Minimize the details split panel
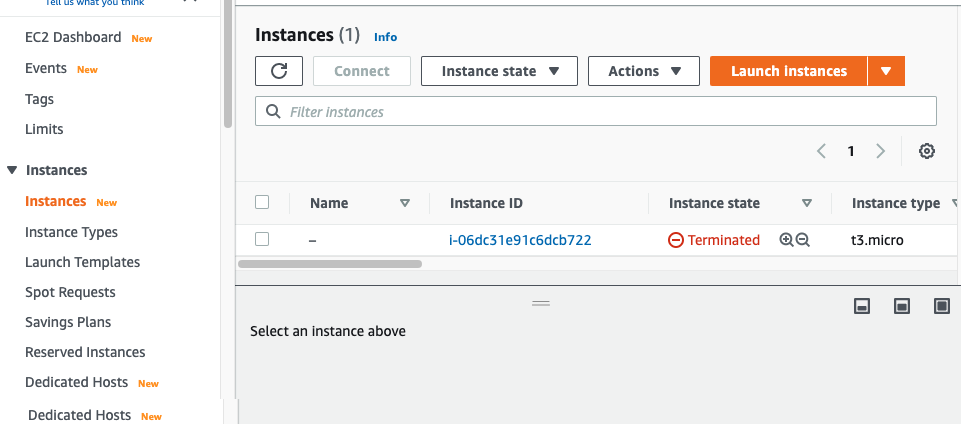 coord(862,306)
